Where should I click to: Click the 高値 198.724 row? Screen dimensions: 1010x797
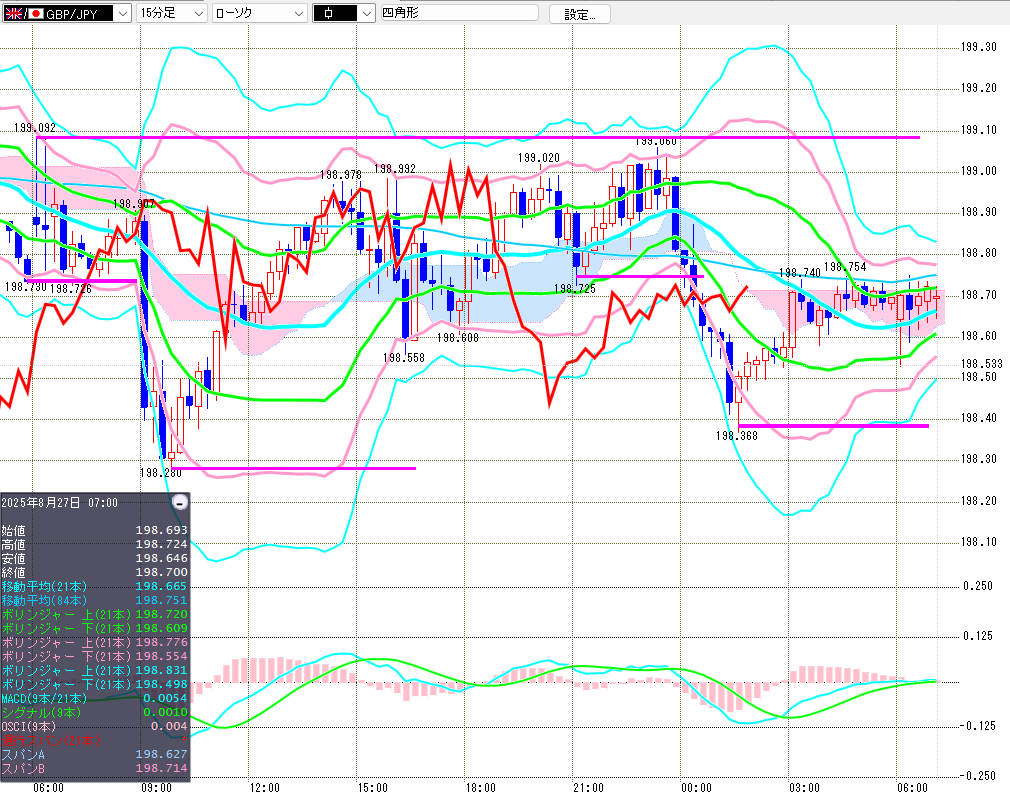[x=95, y=544]
